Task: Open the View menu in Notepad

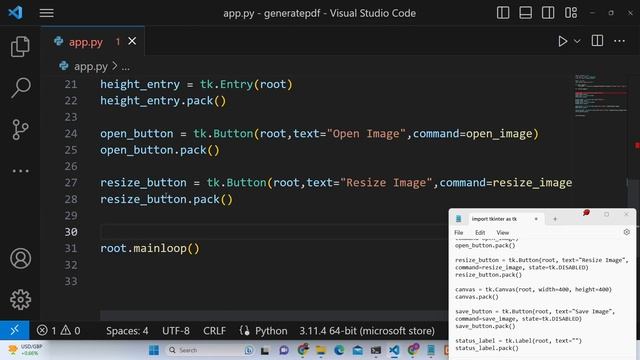Action: tap(502, 232)
